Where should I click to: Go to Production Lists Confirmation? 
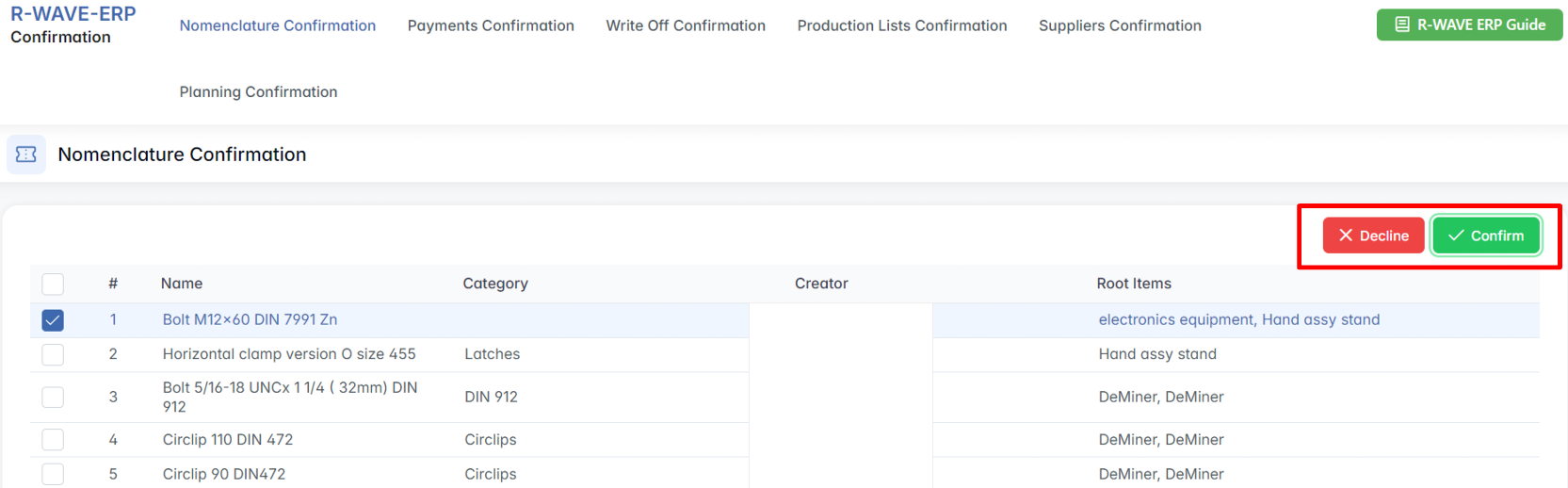click(901, 25)
